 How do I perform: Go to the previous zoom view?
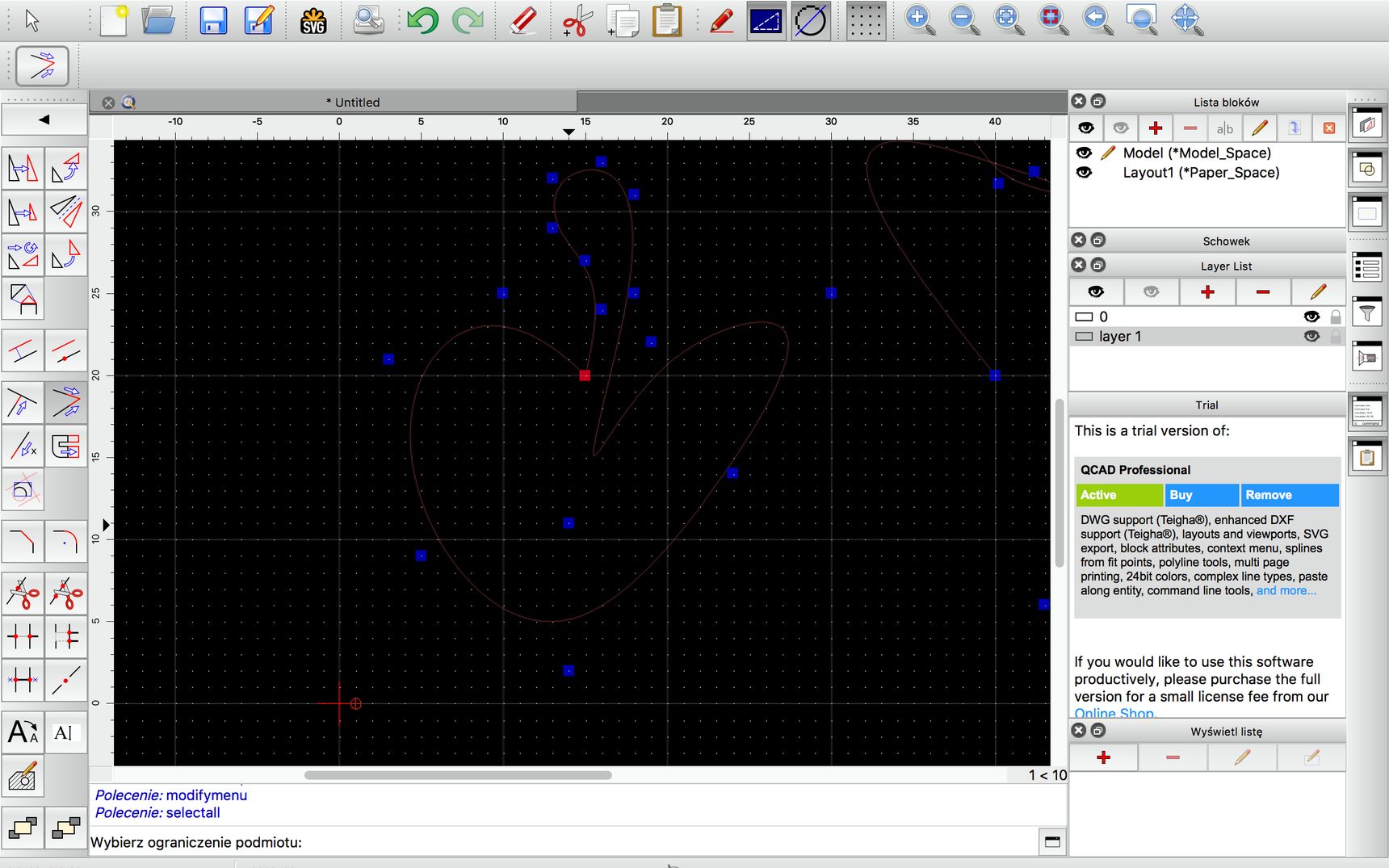[x=1097, y=20]
